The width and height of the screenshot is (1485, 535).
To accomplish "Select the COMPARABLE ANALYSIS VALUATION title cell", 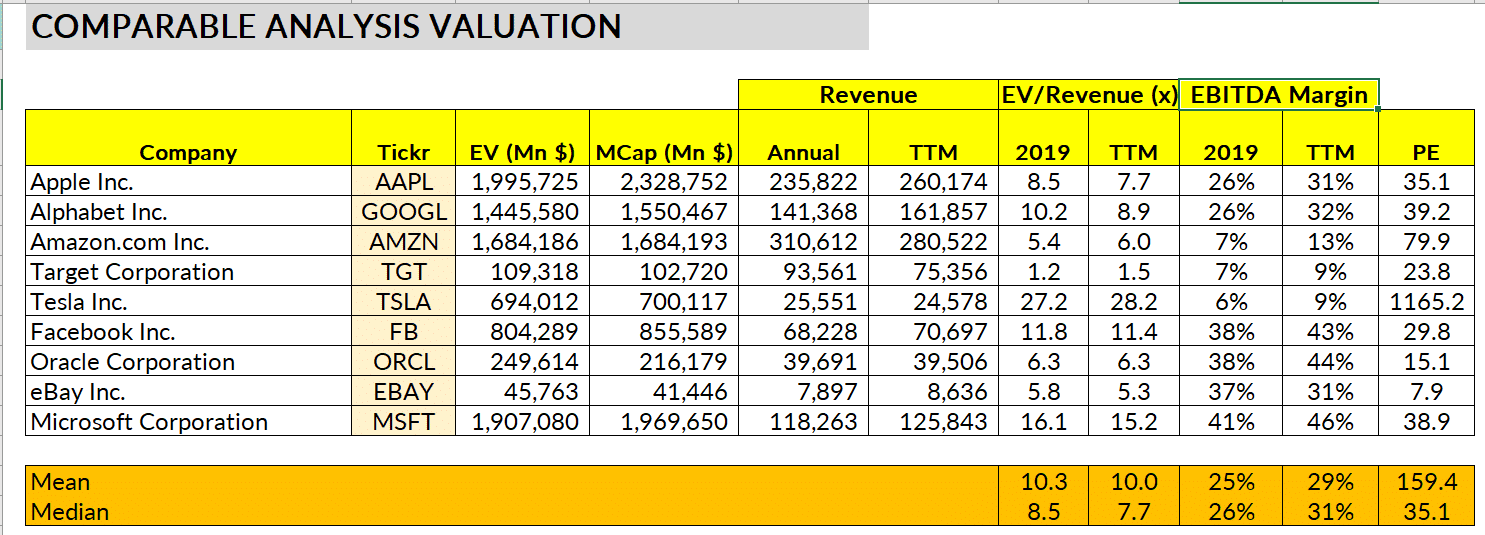I will 326,26.
